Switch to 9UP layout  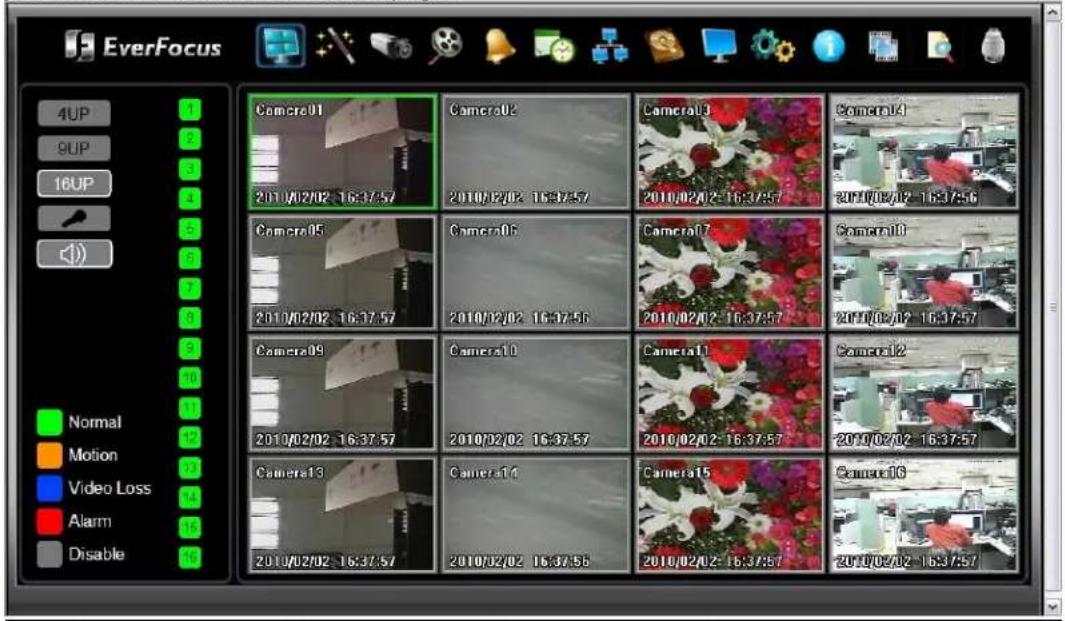click(74, 148)
